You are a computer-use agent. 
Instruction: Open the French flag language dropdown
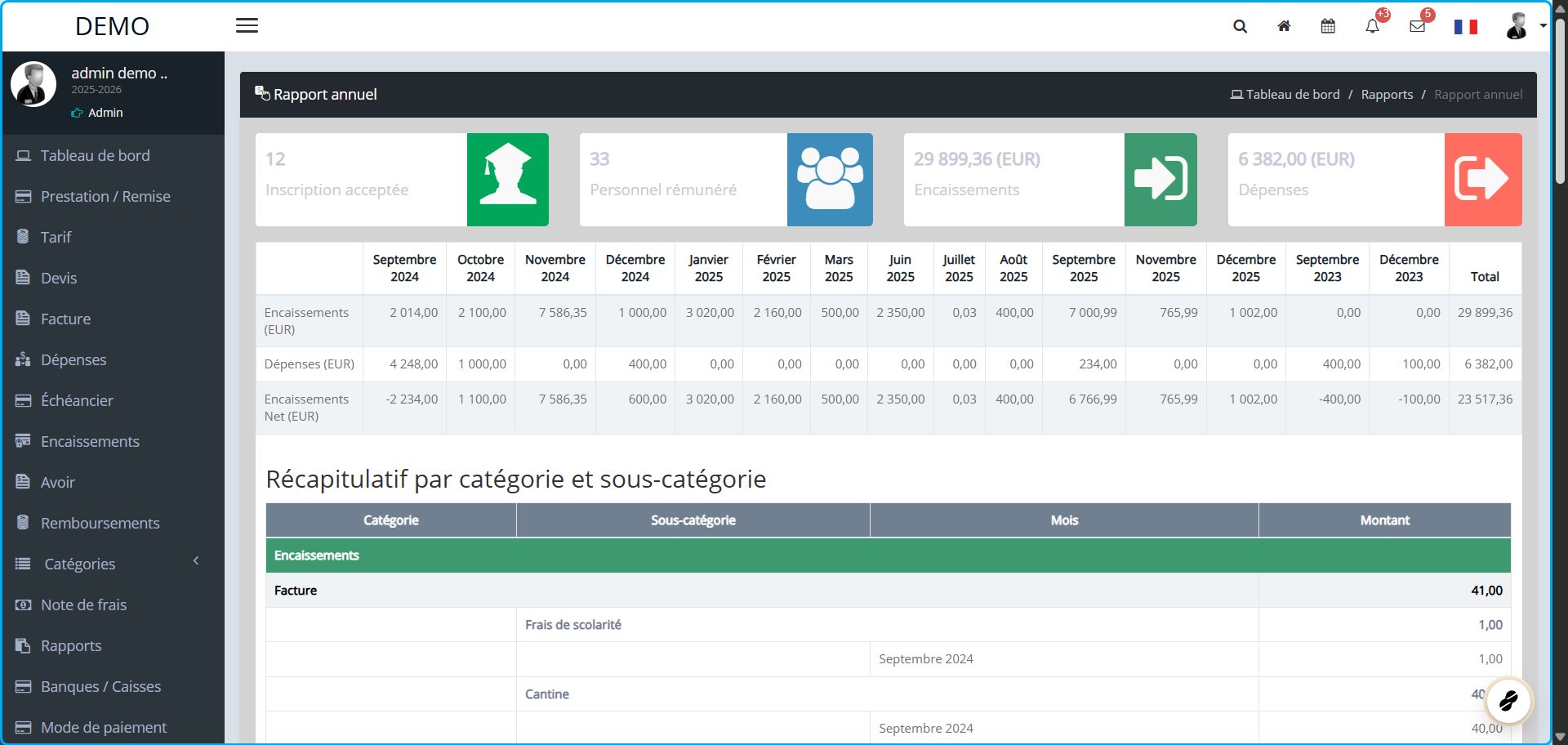pos(1465,26)
